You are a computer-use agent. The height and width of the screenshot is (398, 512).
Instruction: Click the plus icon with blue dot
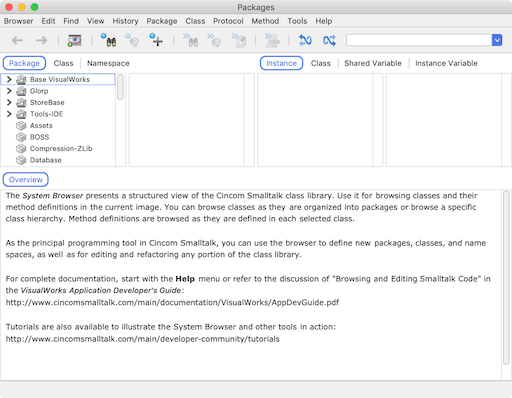tap(156, 40)
